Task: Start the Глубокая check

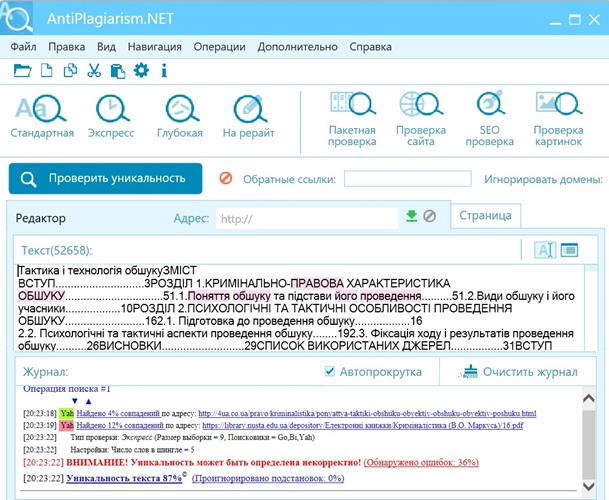Action: tap(180, 117)
